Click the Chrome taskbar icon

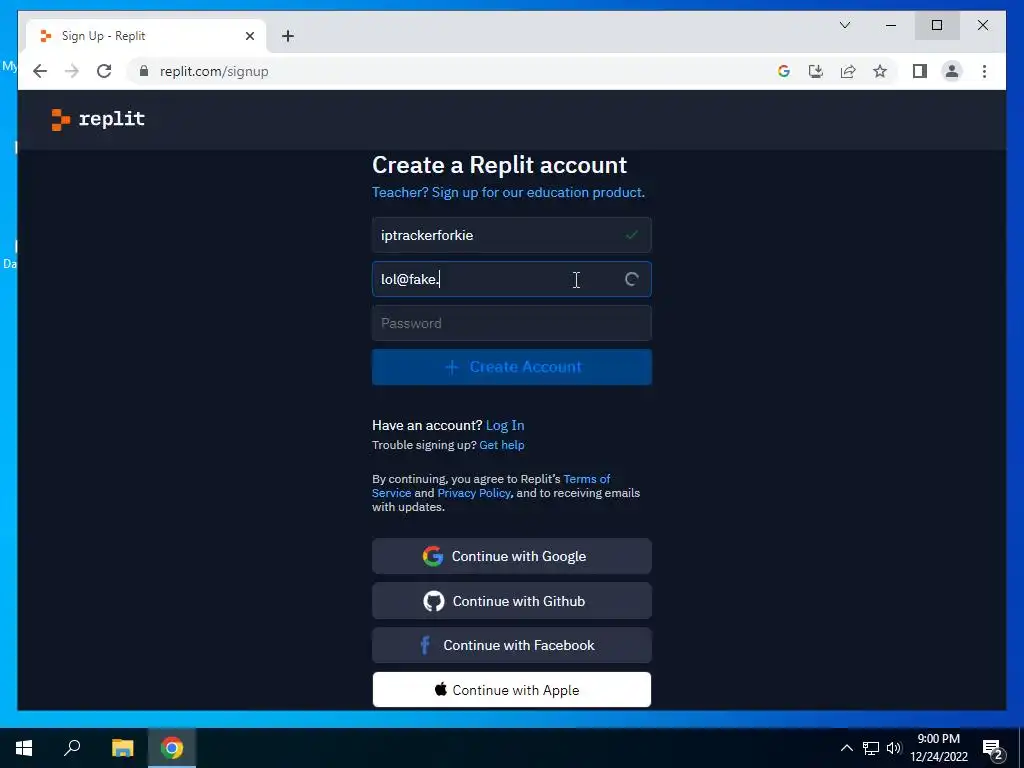[172, 748]
